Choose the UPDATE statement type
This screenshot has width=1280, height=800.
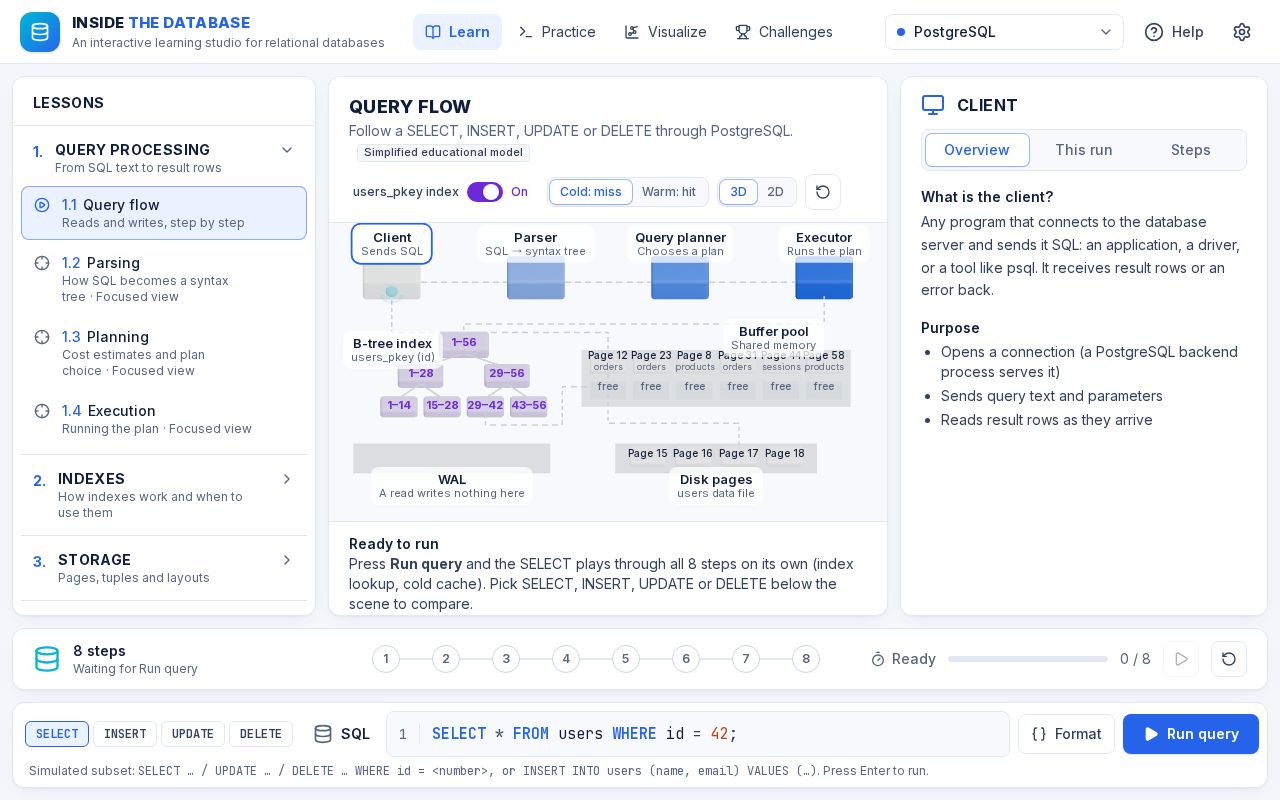193,734
